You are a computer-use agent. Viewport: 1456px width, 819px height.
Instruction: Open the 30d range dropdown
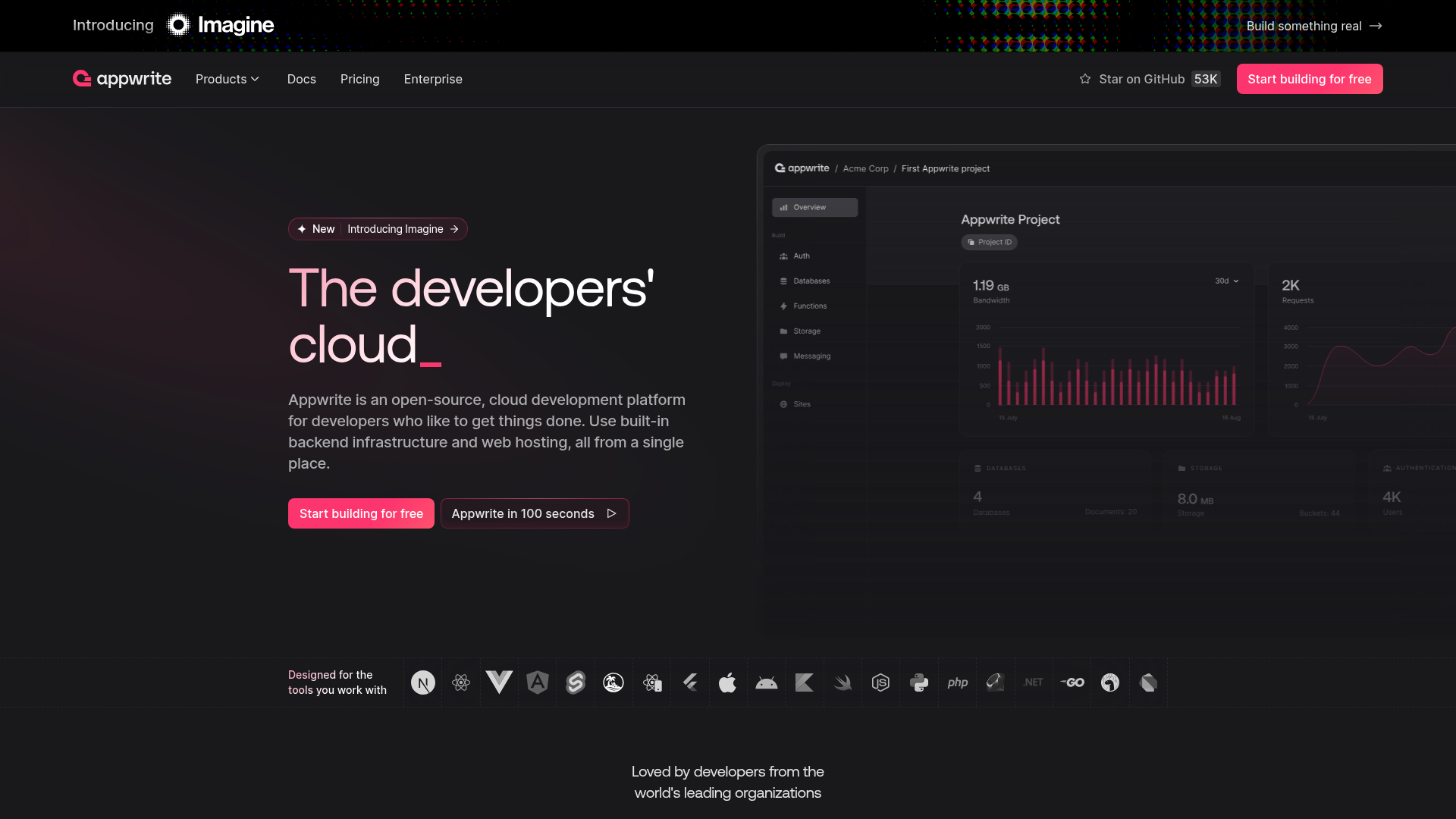(1226, 281)
